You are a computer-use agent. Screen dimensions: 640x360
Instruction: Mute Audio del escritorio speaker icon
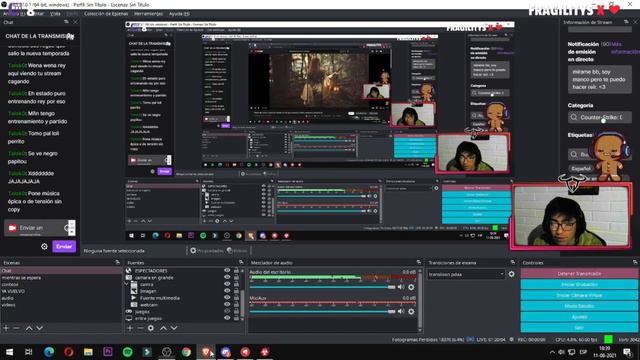(401, 287)
